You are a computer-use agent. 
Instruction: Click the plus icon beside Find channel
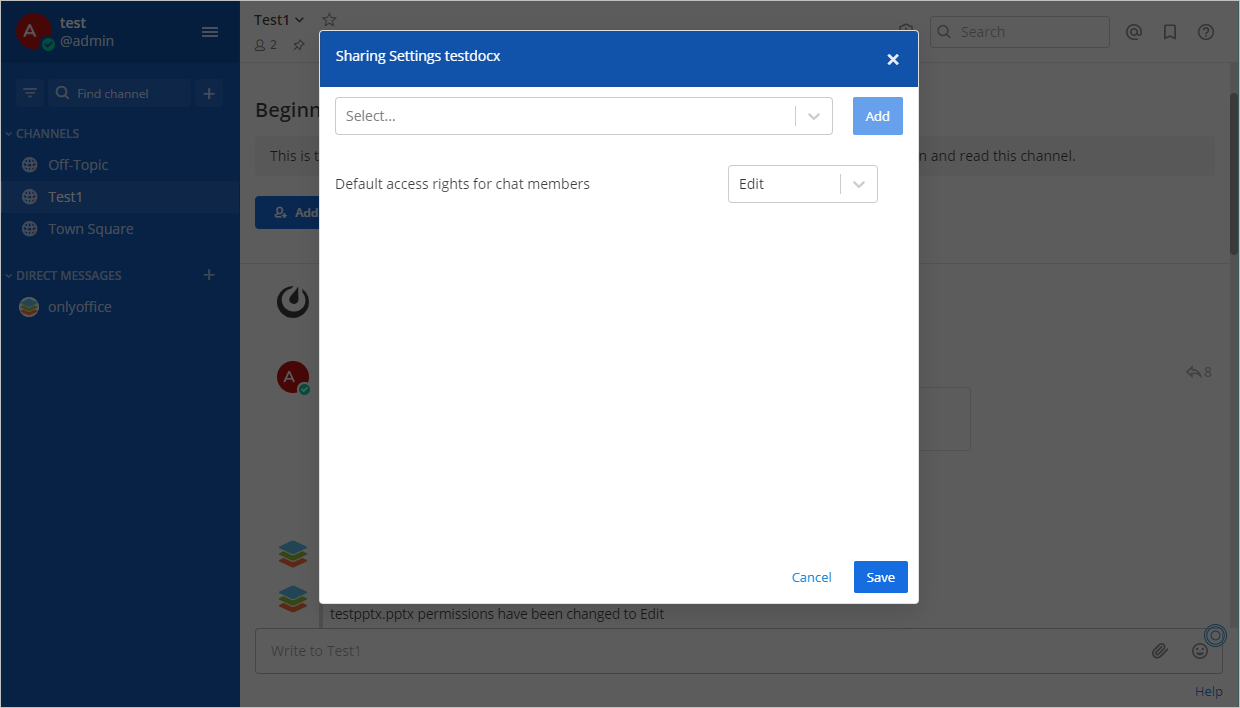[209, 93]
